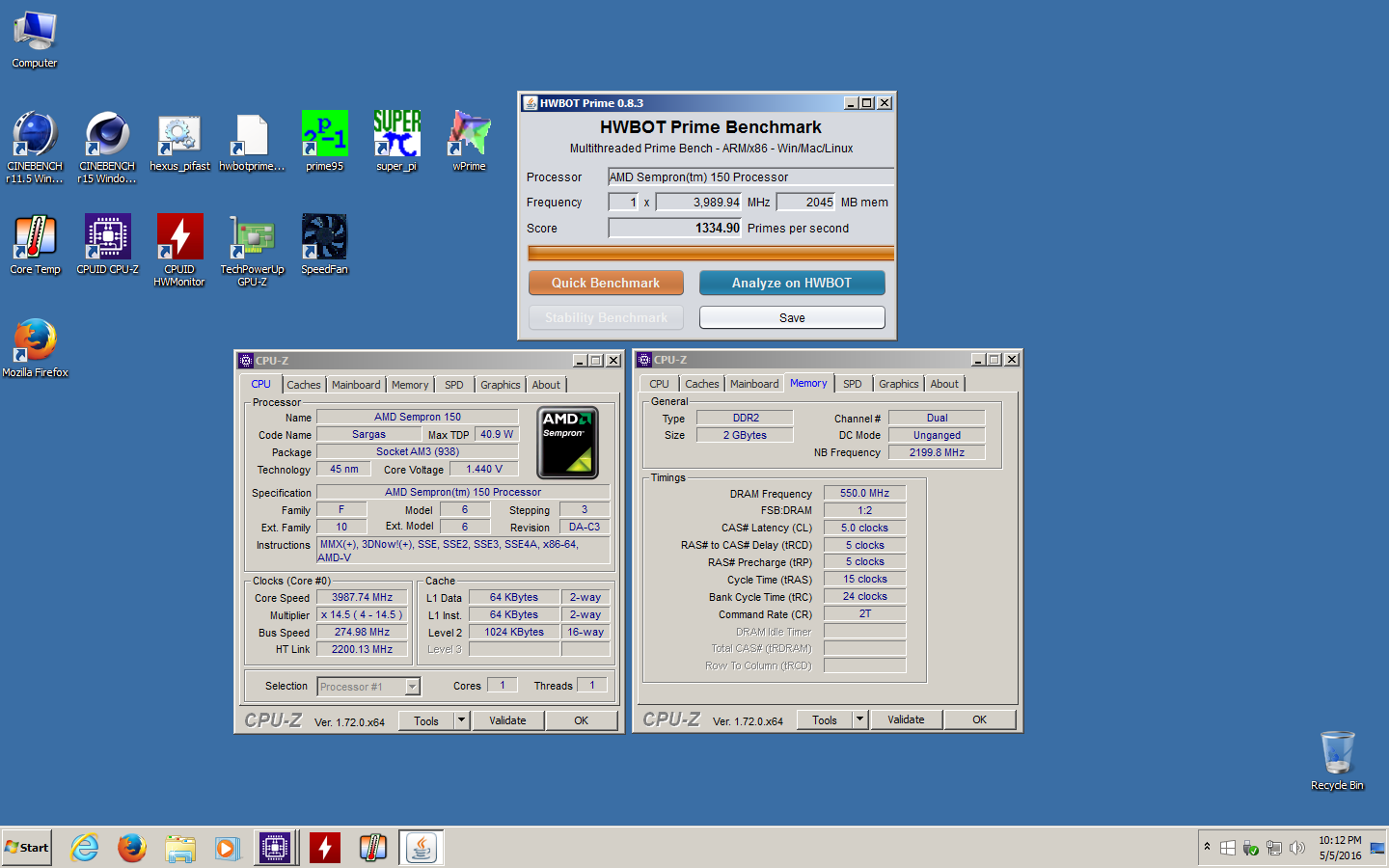Open CINEBENCH r15 desktop shortcut
Screen dimensions: 1389x868
(x=107, y=148)
